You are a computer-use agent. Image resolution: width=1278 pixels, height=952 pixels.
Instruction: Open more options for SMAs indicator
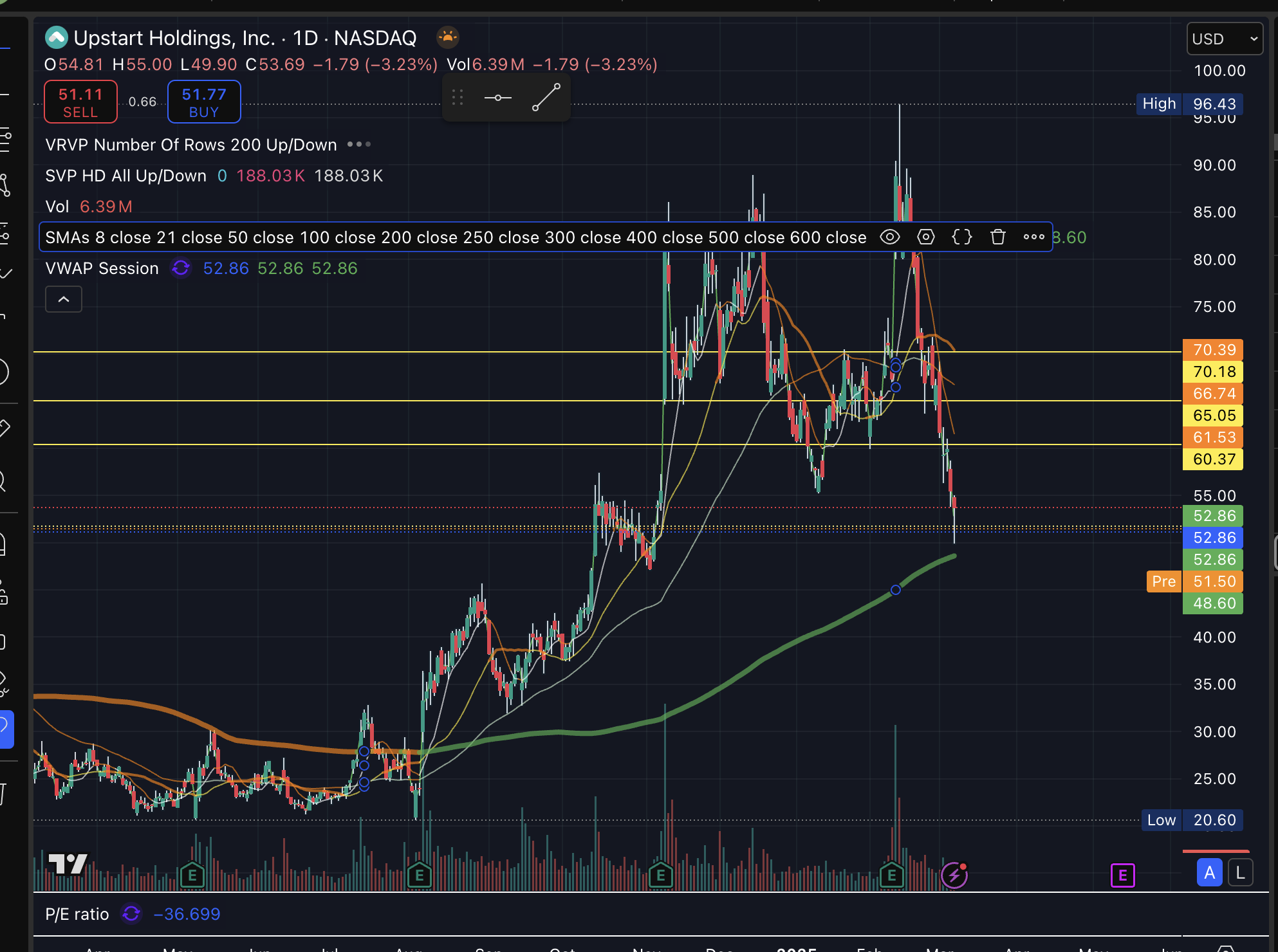1034,237
